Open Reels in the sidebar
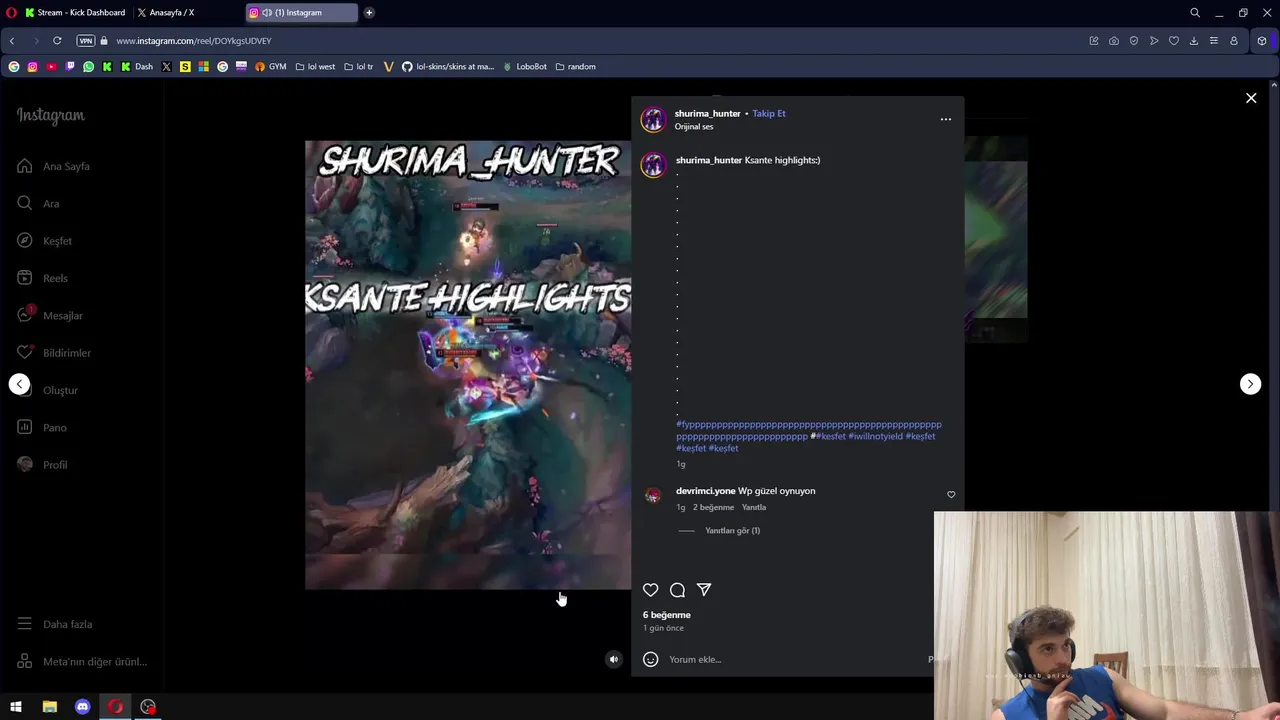Screen dimensions: 1280x720 pyautogui.click(x=42, y=278)
